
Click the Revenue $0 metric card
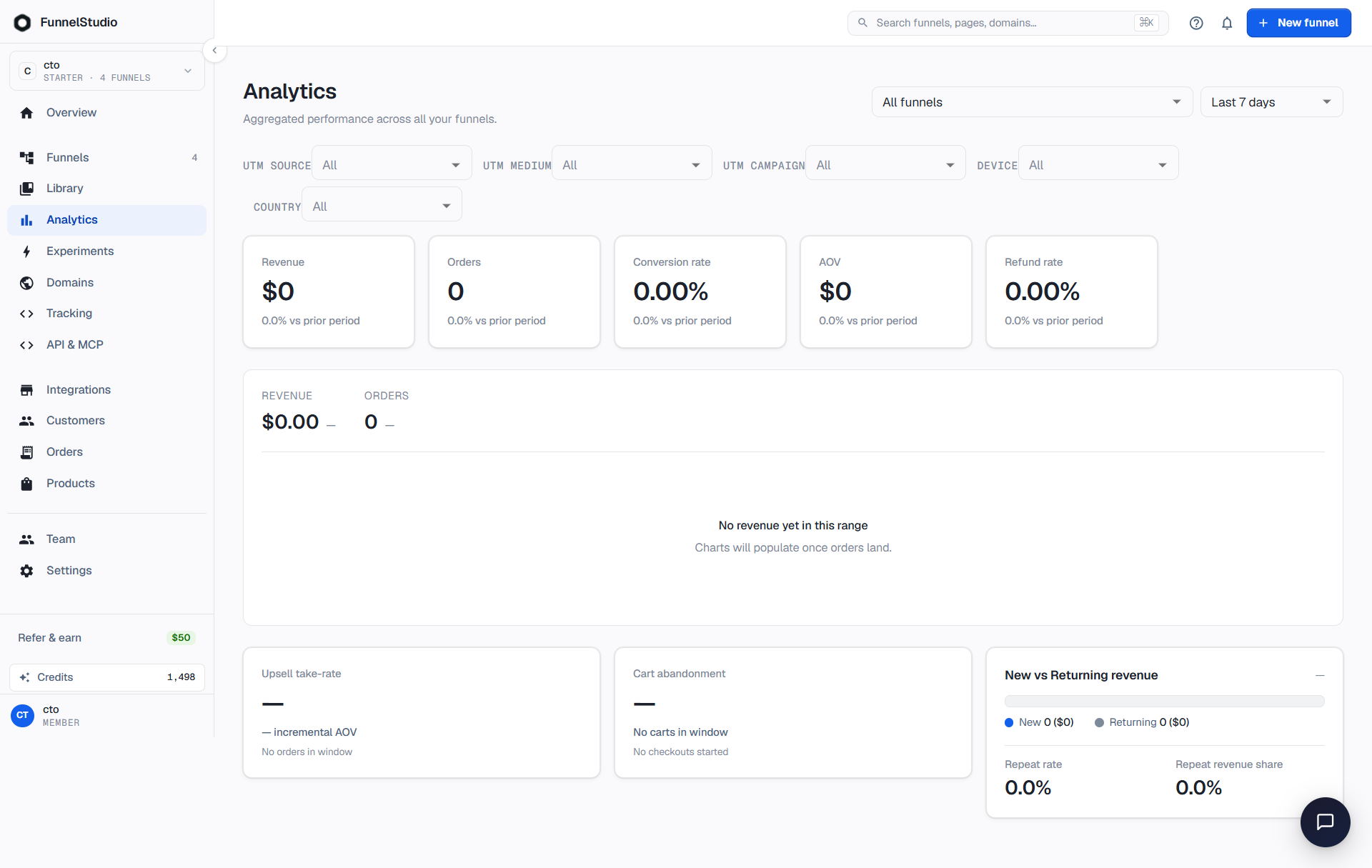tap(329, 292)
